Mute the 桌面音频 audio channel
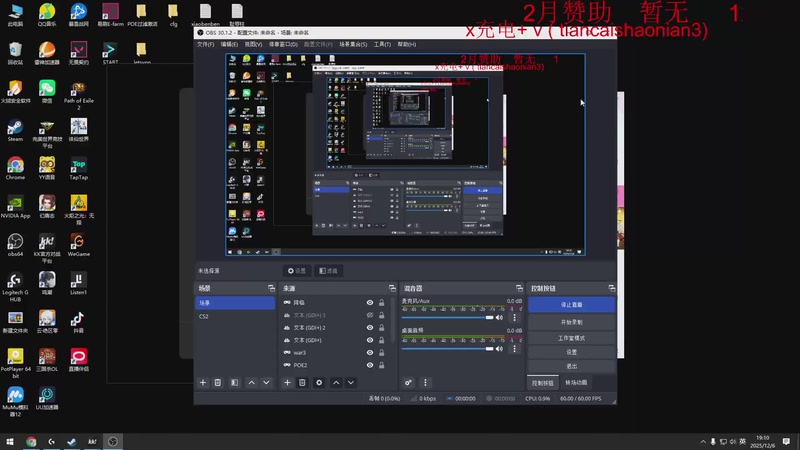 (x=499, y=349)
